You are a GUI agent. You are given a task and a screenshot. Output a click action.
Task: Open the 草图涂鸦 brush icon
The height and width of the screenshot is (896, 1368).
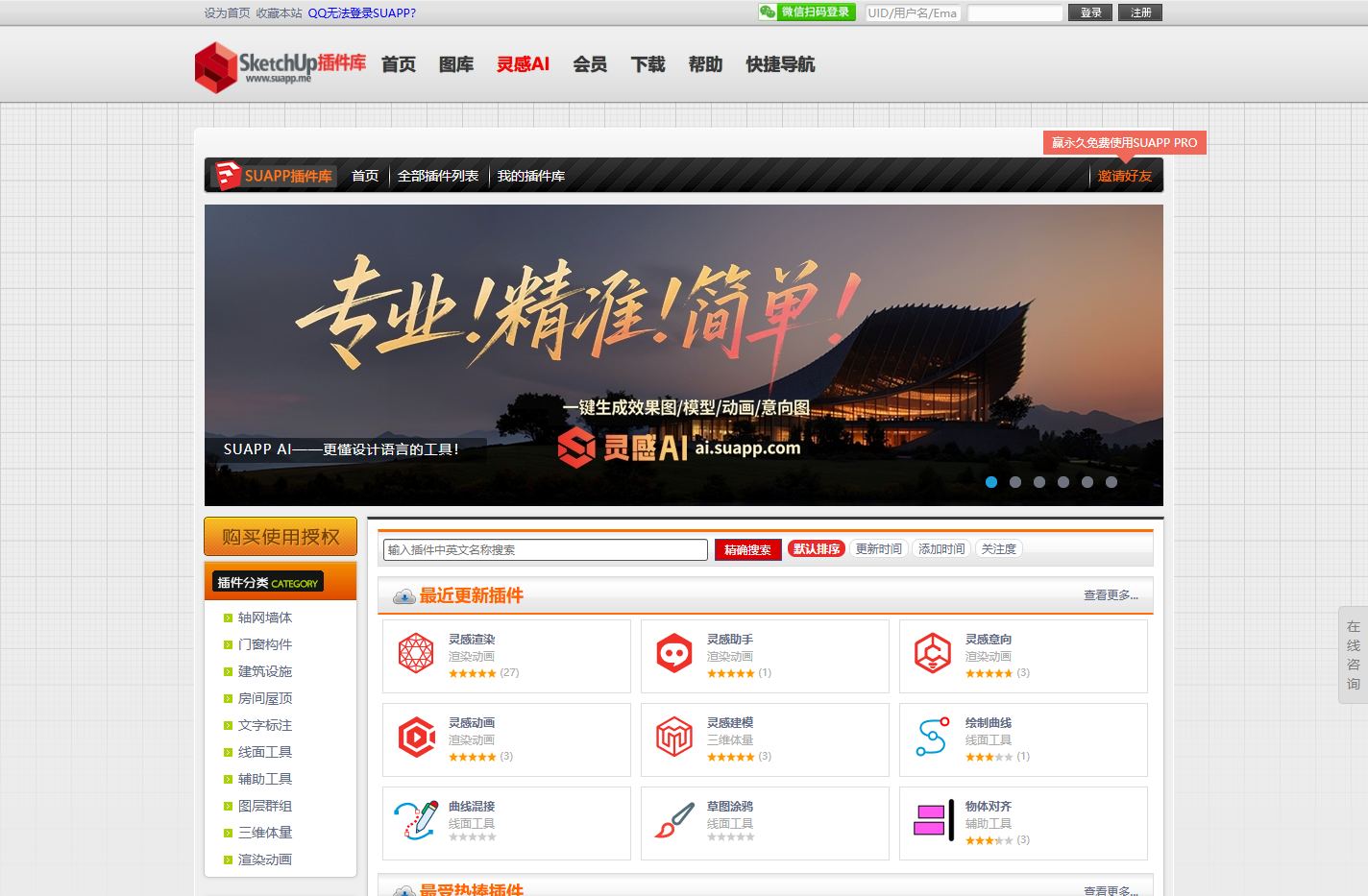tap(674, 820)
